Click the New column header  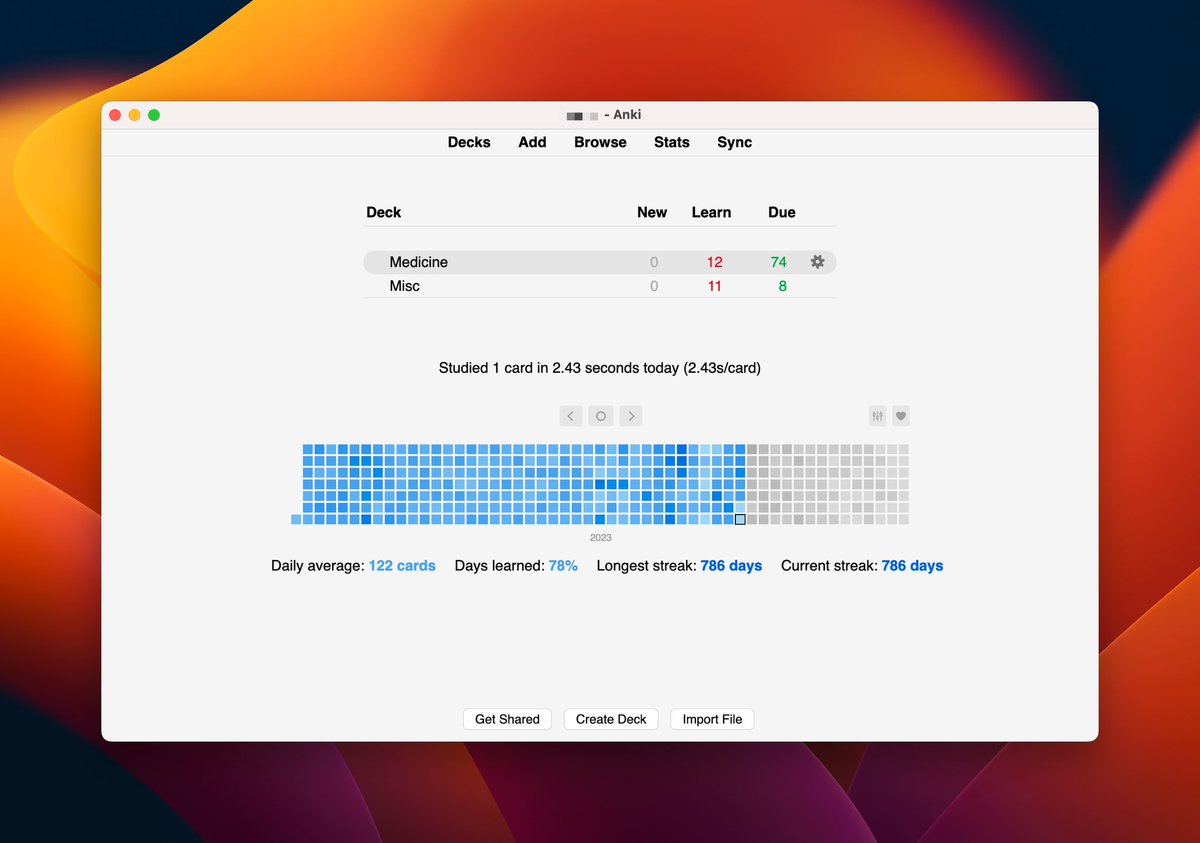click(x=652, y=212)
